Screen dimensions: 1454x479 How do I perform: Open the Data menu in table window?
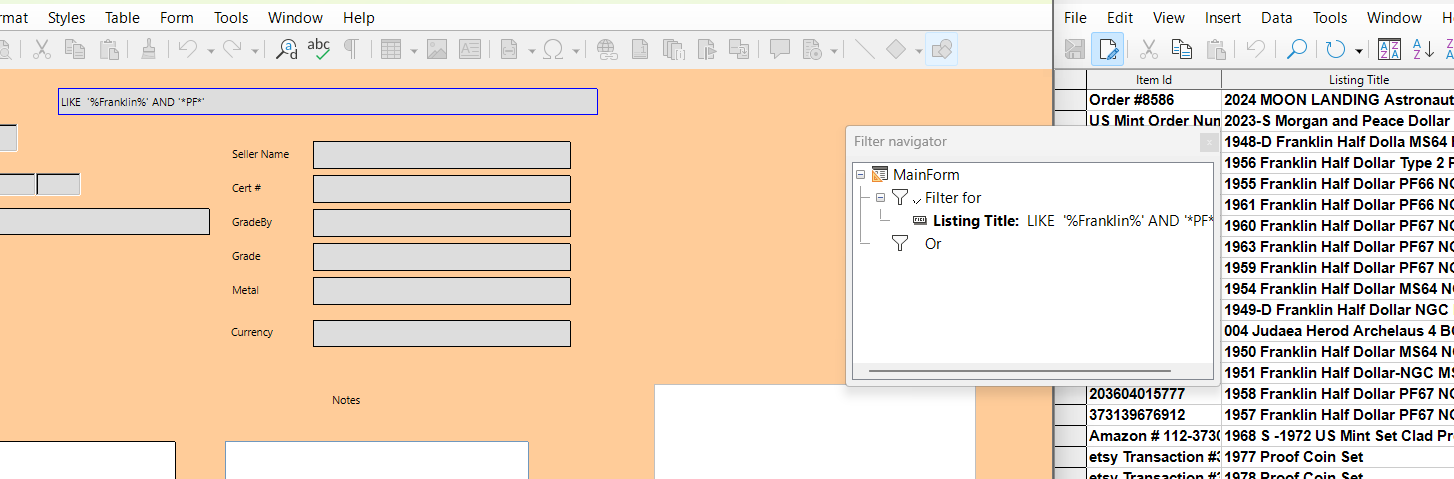1276,18
